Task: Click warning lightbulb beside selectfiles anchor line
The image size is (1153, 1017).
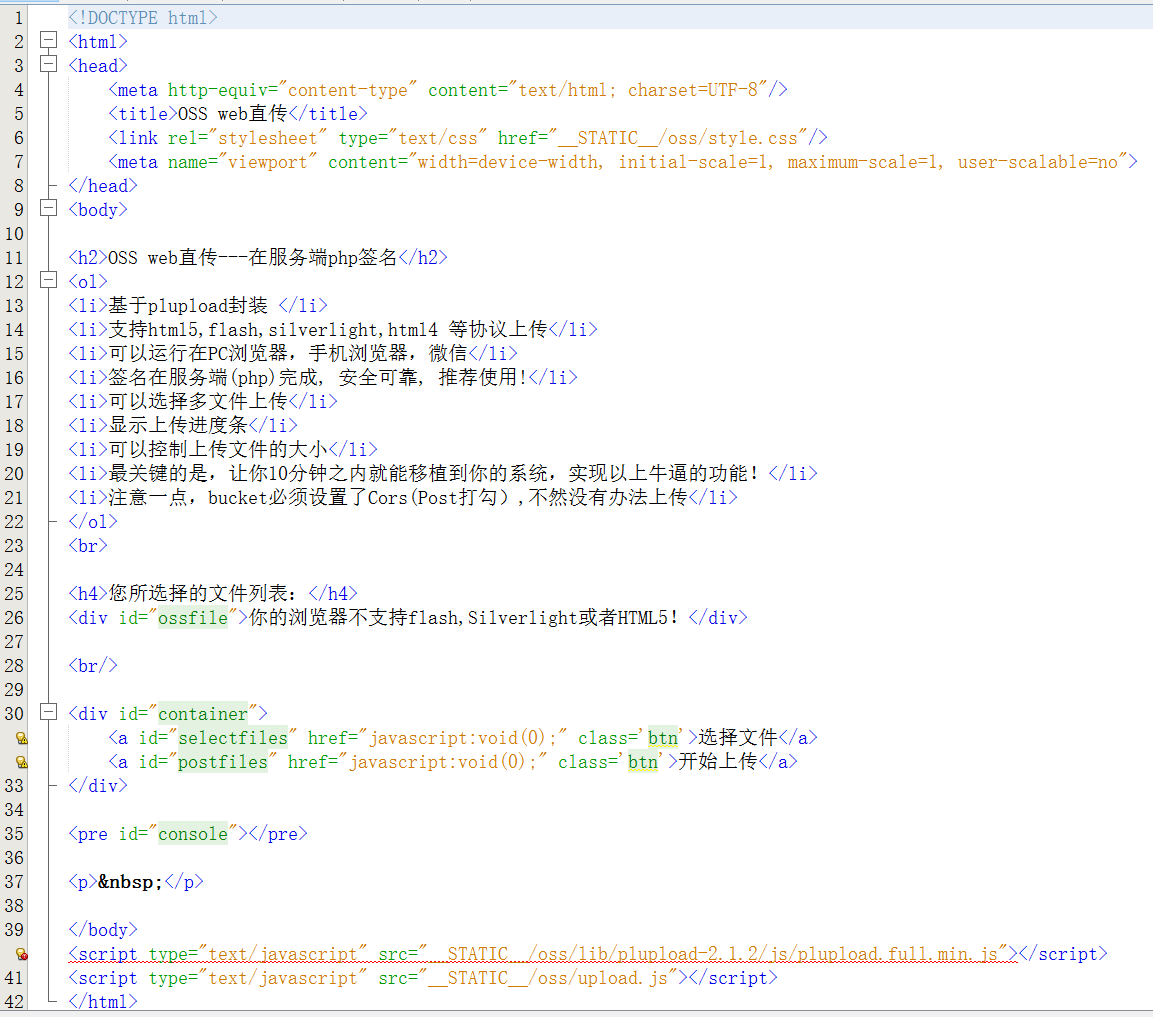Action: 21,739
